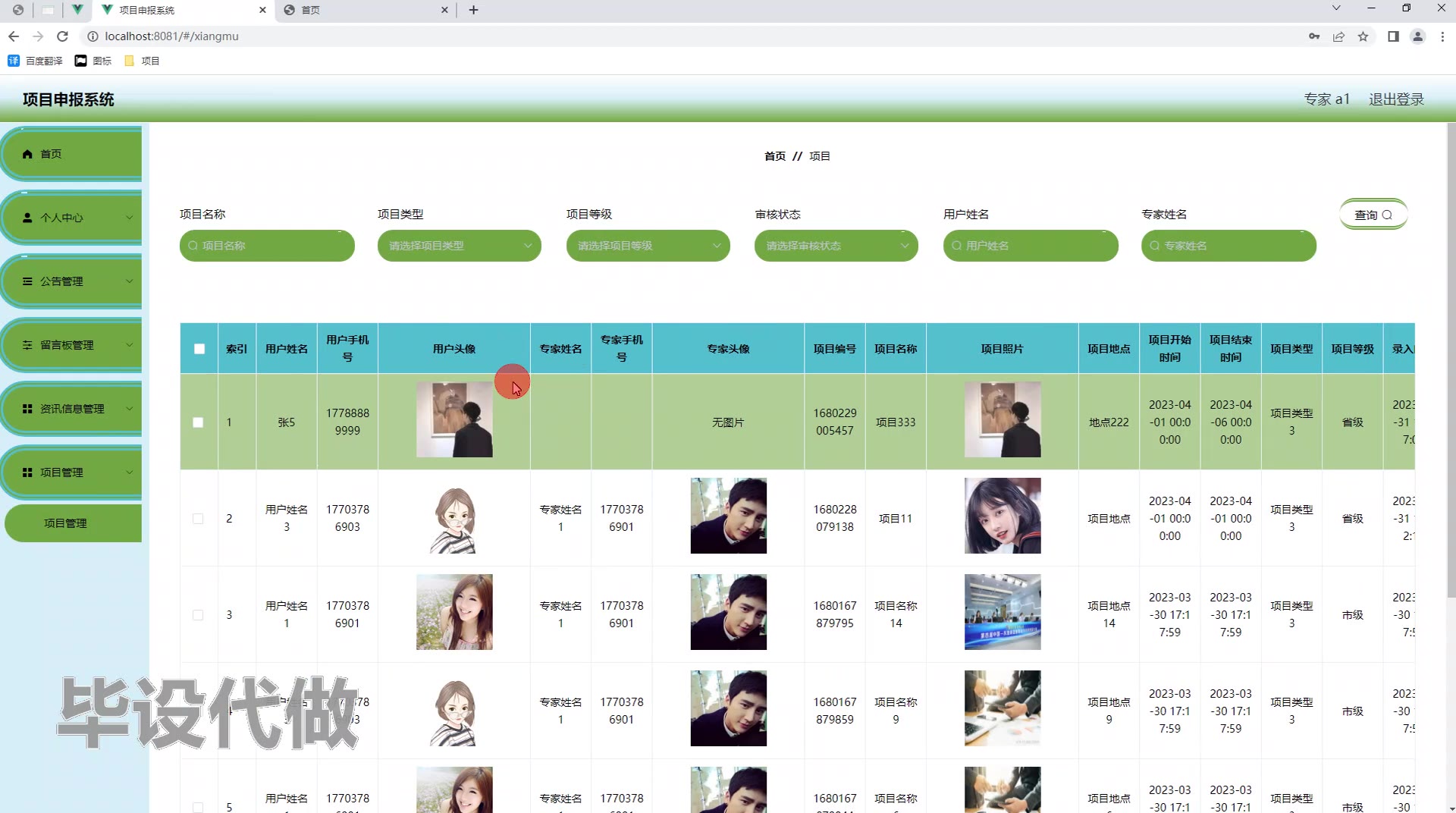
Task: Select the 项目管理 submenu item
Action: [x=73, y=523]
